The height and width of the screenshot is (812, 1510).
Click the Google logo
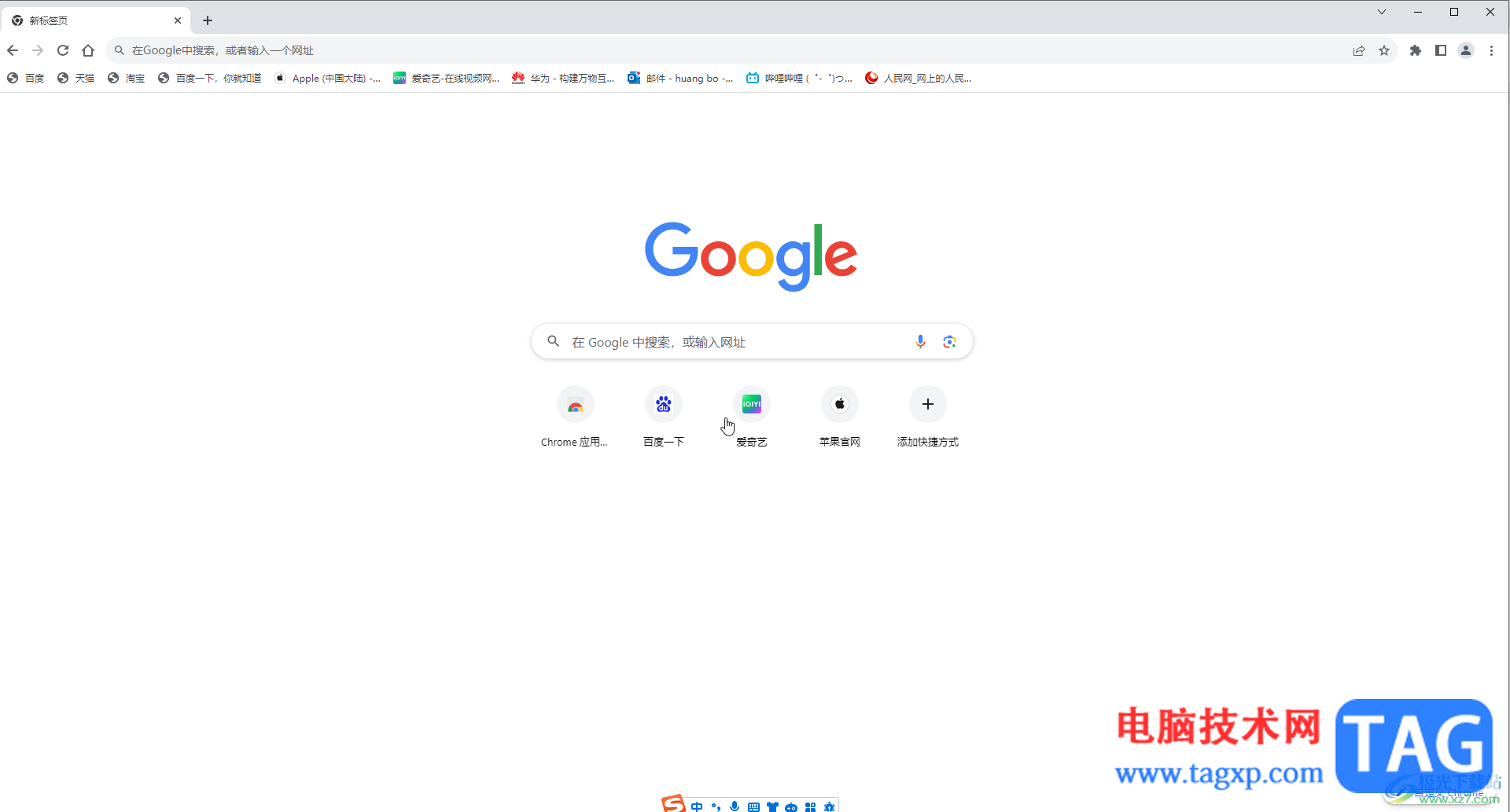[751, 255]
